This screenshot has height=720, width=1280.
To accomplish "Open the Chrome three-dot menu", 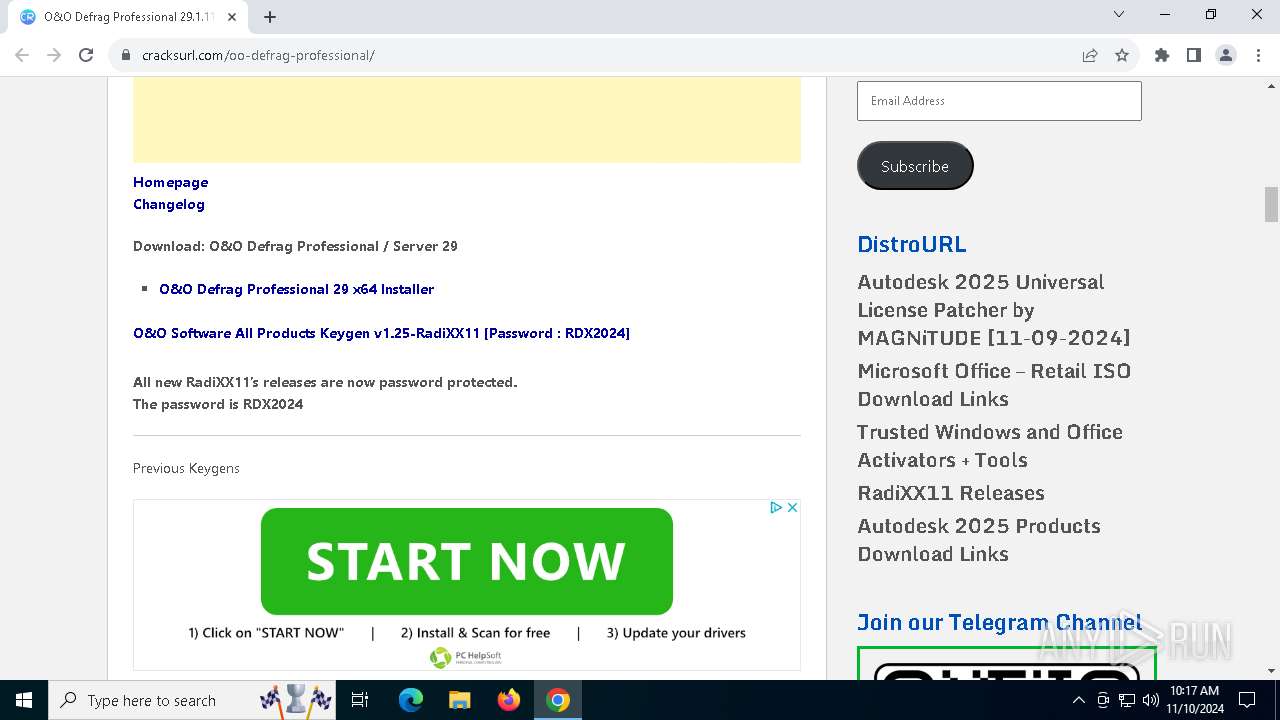I will 1258,55.
